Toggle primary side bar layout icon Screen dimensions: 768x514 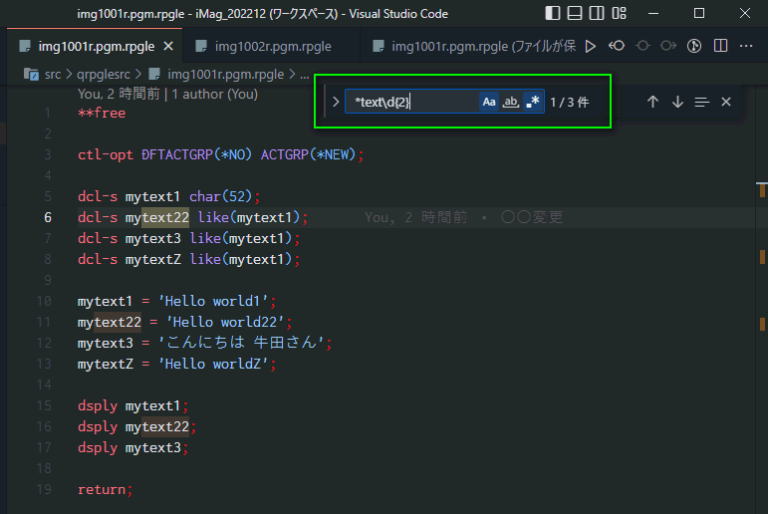tap(552, 13)
